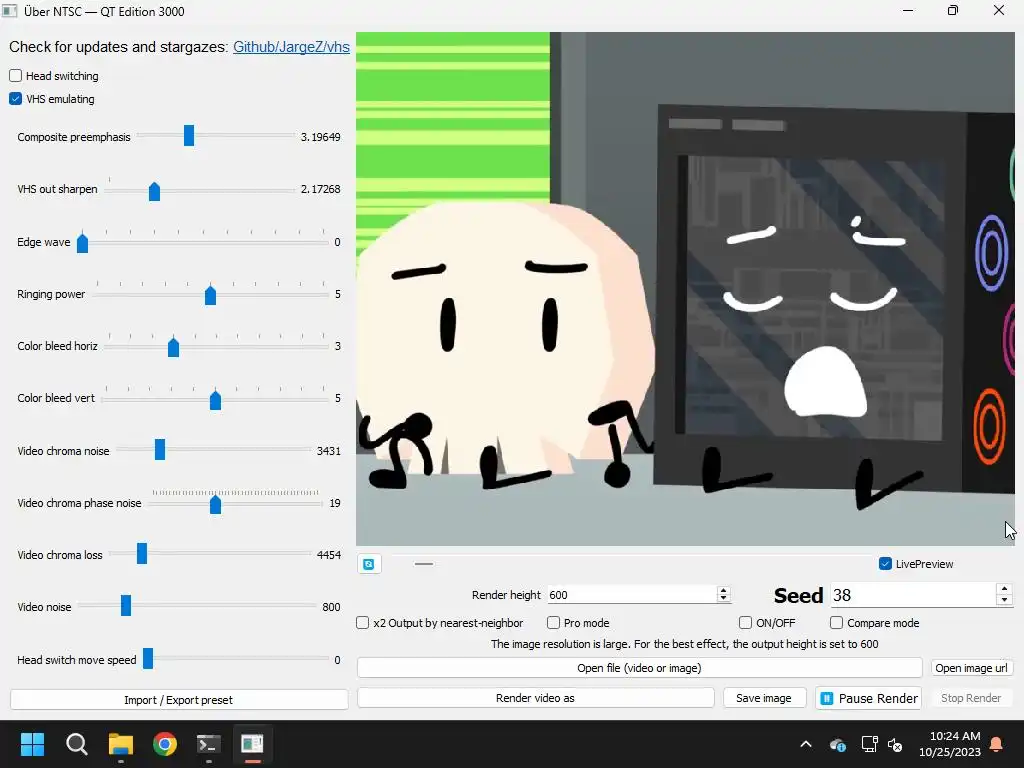
Task: Open File Explorer from taskbar
Action: click(x=121, y=744)
